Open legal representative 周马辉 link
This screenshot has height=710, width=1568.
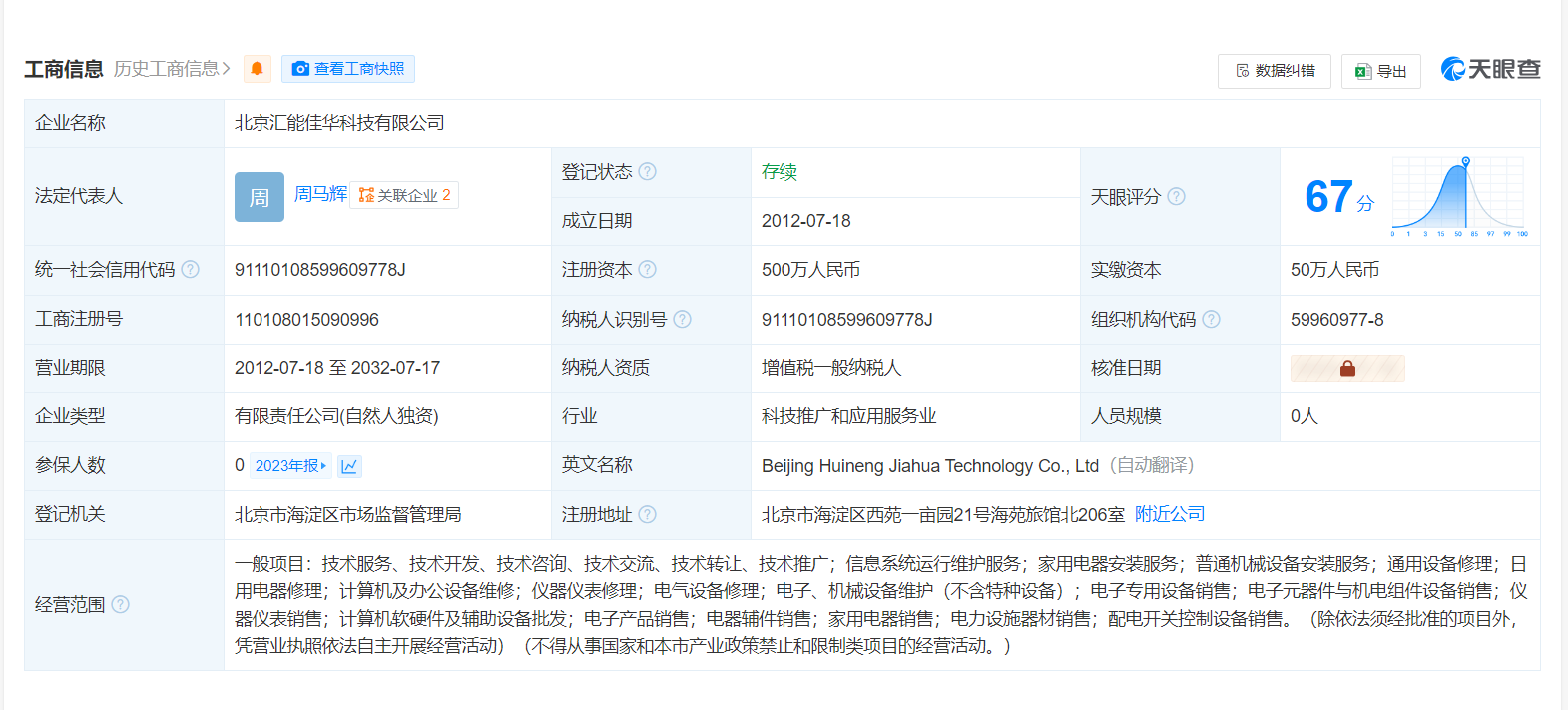[321, 194]
